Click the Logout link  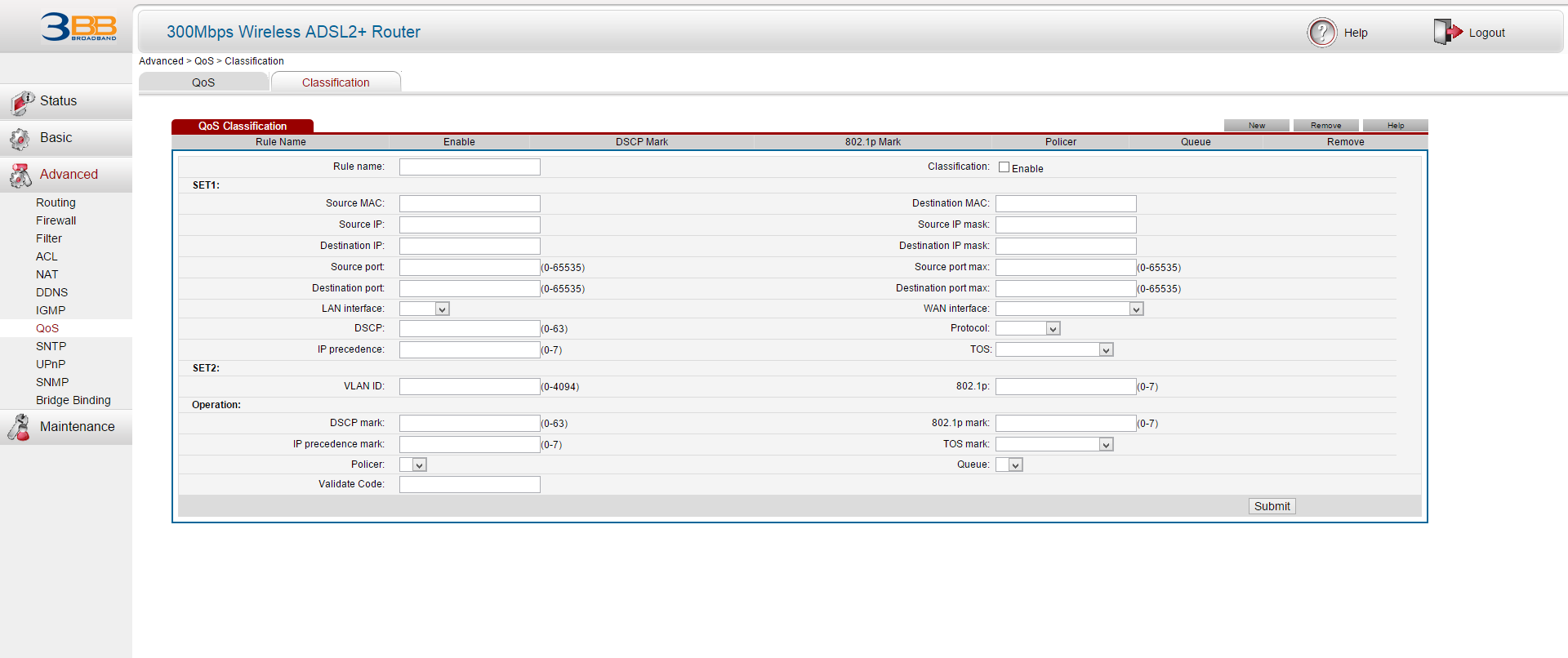1486,33
